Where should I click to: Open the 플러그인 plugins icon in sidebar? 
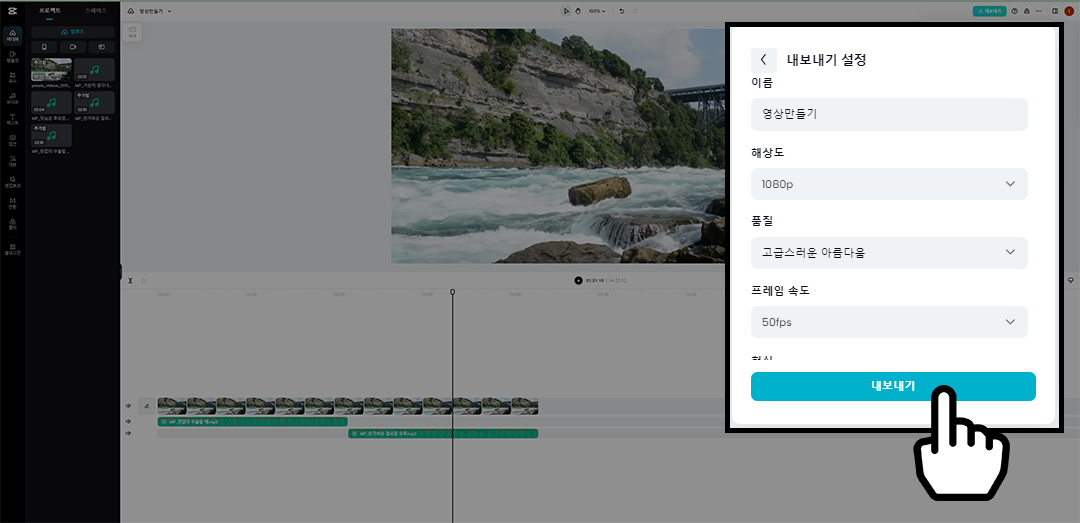[x=12, y=249]
